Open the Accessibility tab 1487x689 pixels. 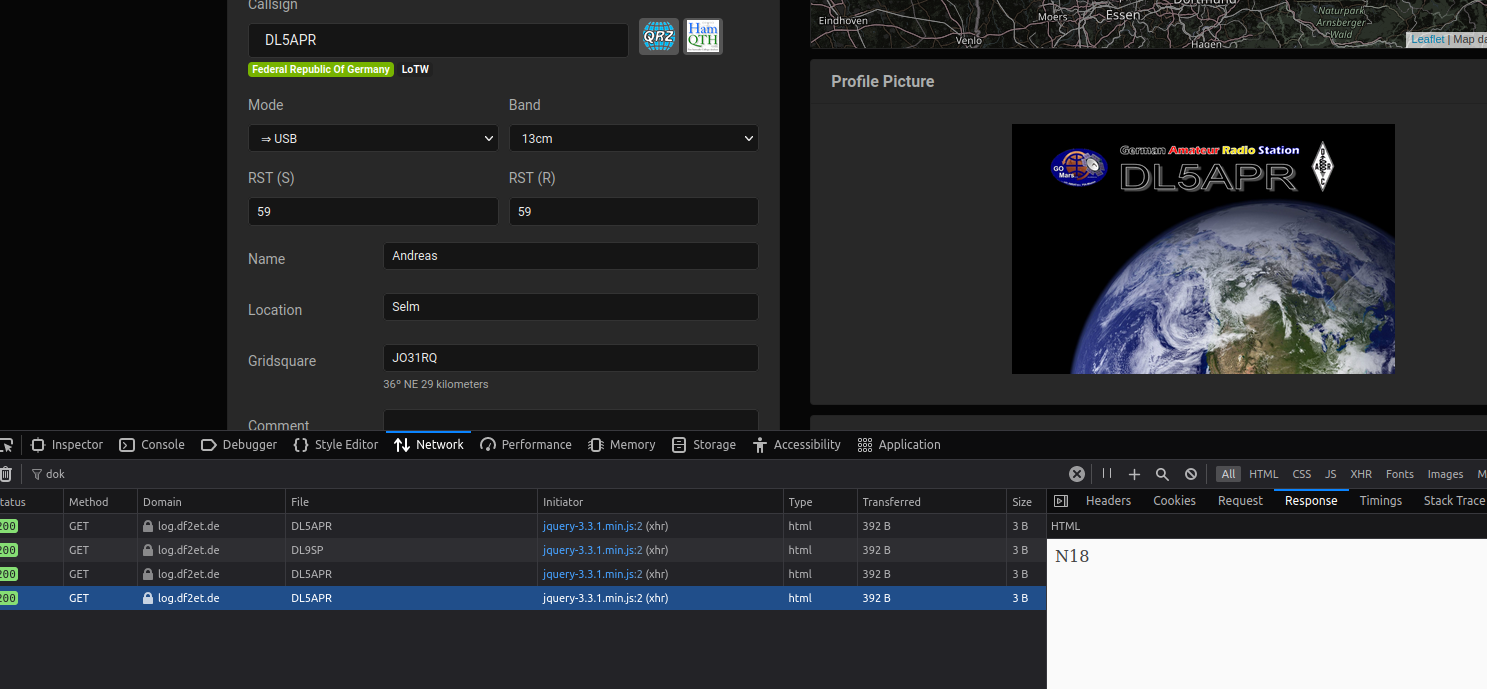[x=797, y=445]
